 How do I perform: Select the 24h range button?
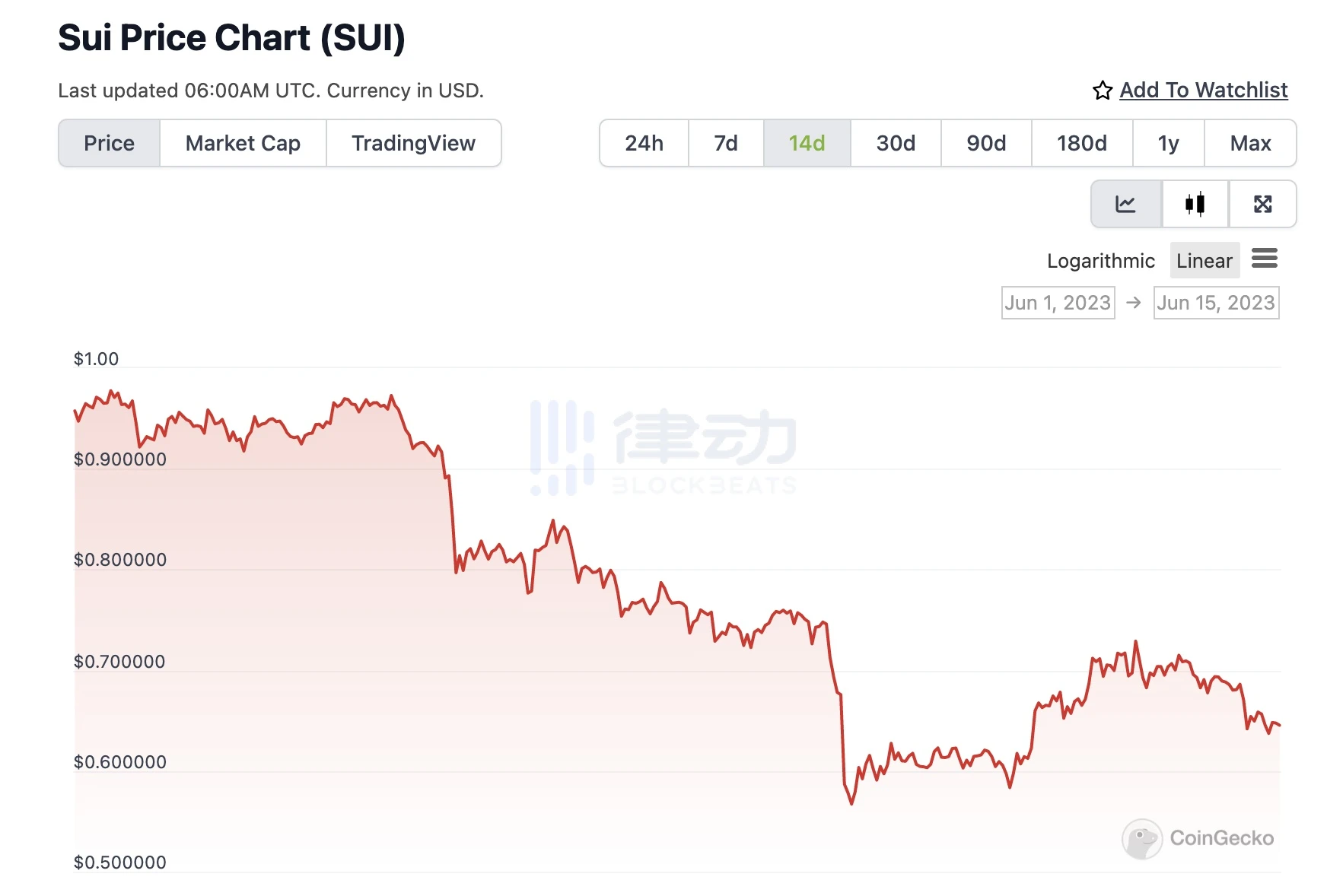point(643,143)
